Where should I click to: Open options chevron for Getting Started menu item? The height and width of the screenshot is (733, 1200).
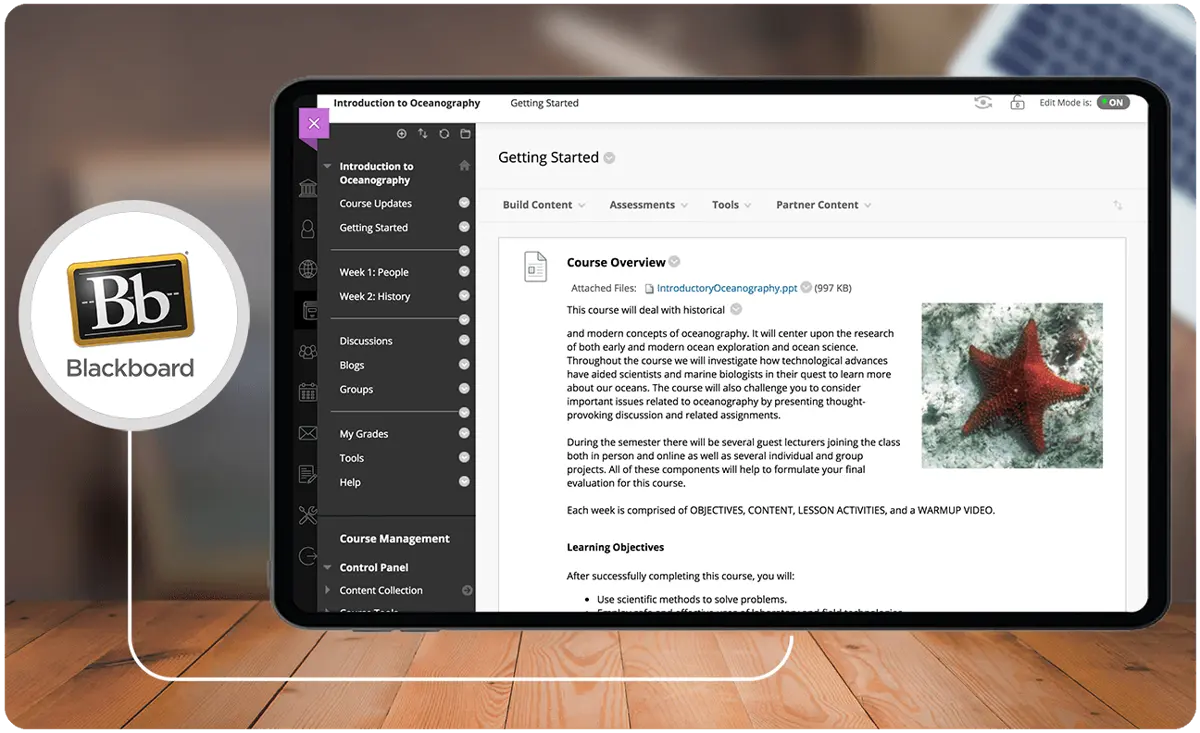coord(464,227)
